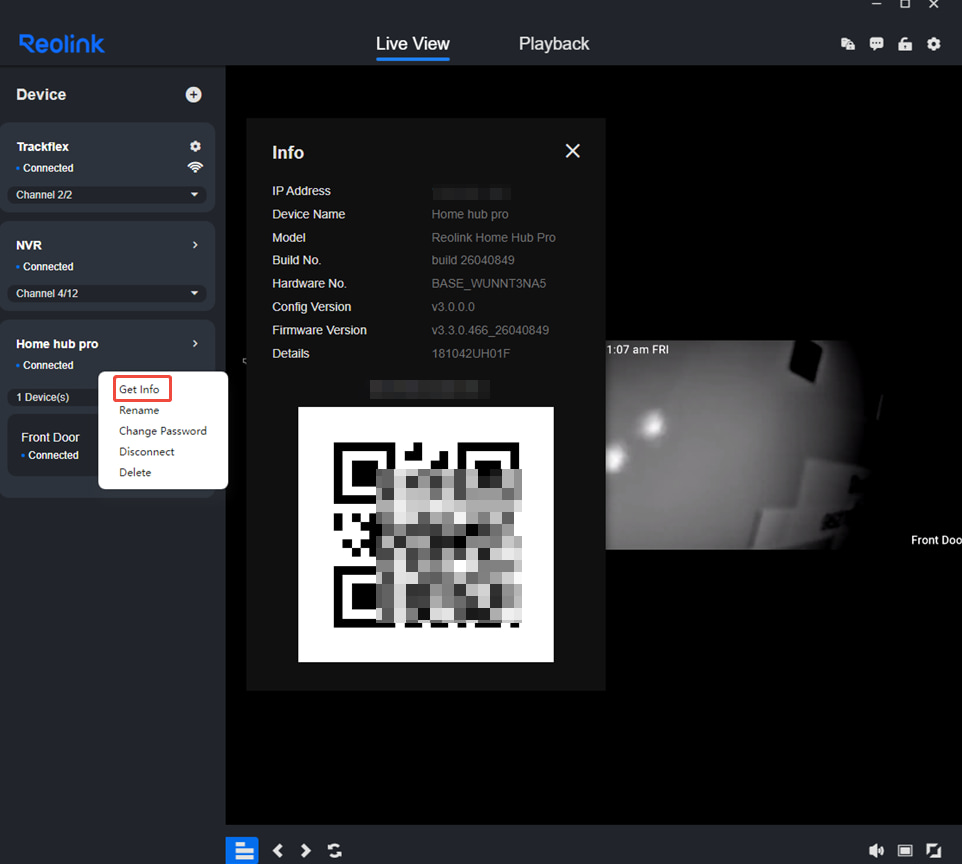Image resolution: width=962 pixels, height=864 pixels.
Task: Maximize the Reolink window
Action: click(905, 4)
